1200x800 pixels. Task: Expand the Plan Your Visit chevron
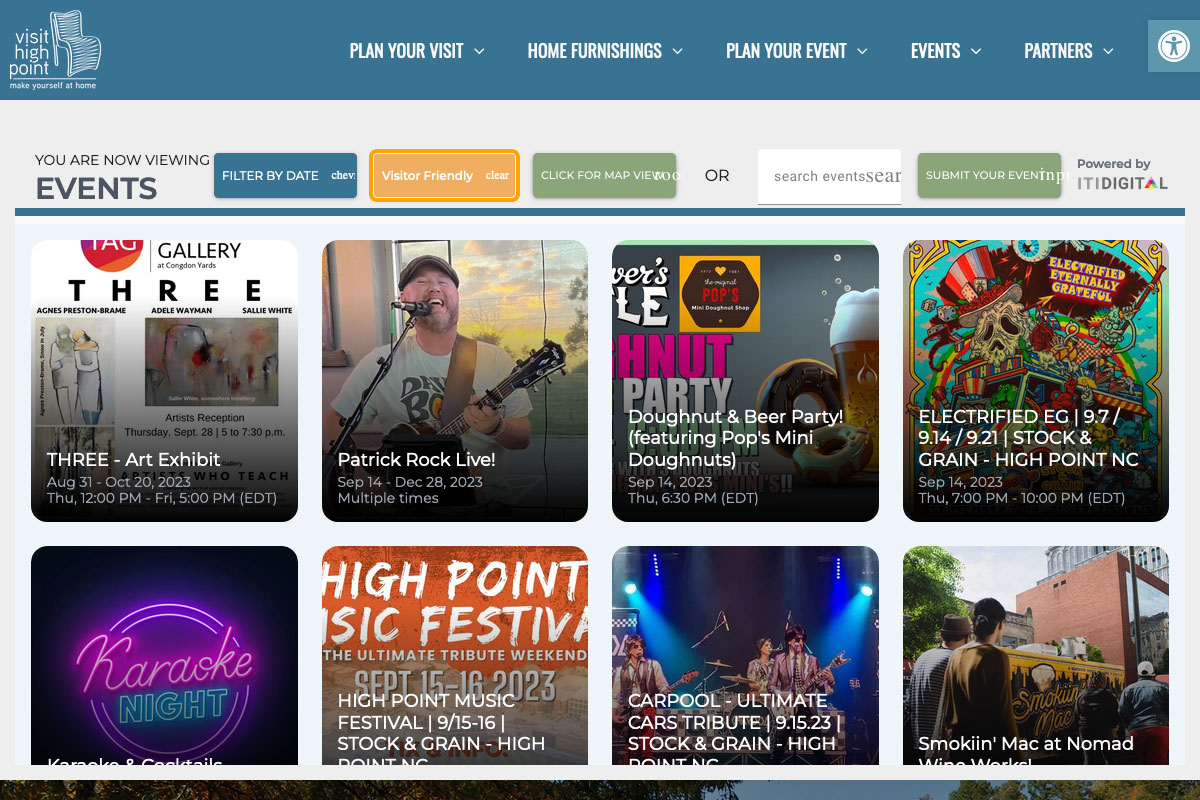tap(479, 51)
